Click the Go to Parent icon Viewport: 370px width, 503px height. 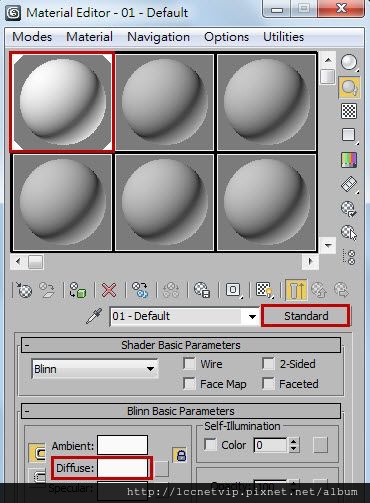pyautogui.click(x=319, y=290)
